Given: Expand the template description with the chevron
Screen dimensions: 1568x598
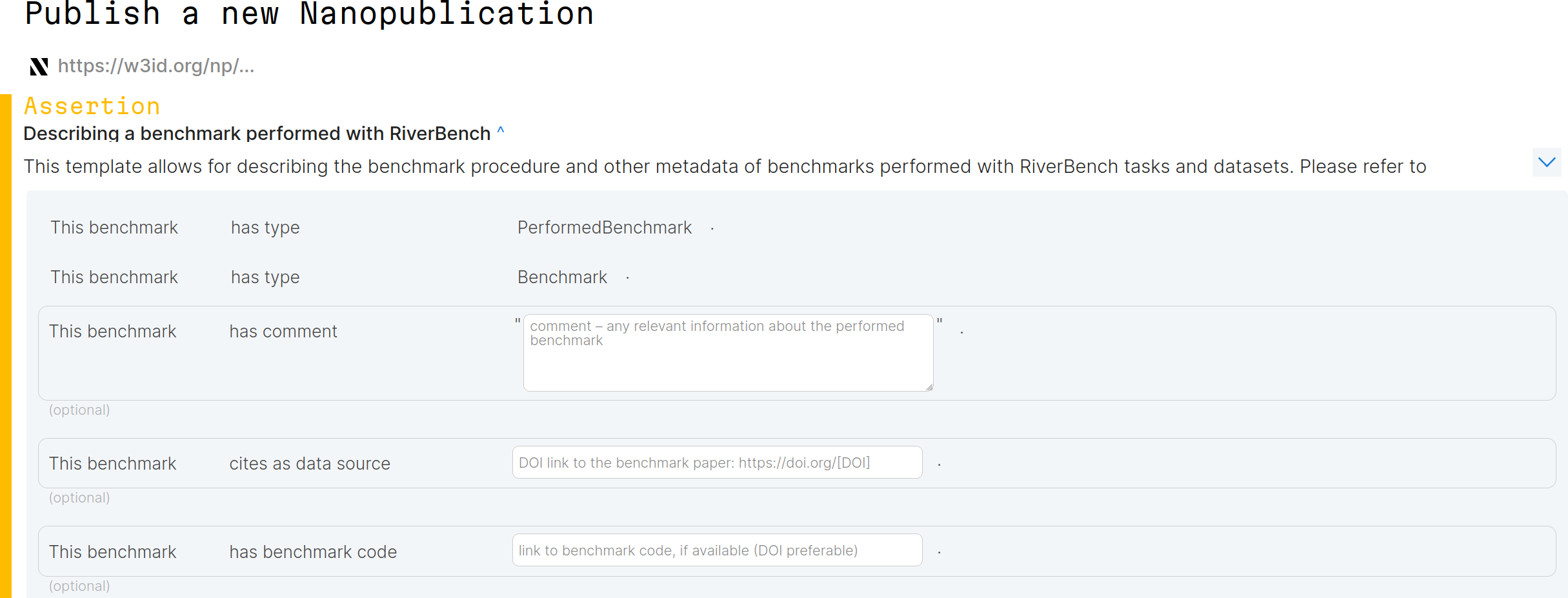Looking at the screenshot, I should click(1546, 162).
